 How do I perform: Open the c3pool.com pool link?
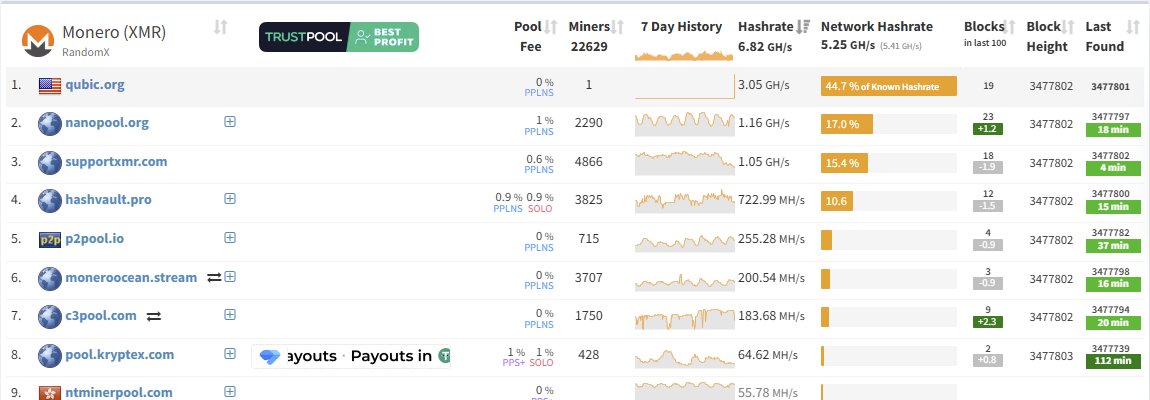pos(101,316)
